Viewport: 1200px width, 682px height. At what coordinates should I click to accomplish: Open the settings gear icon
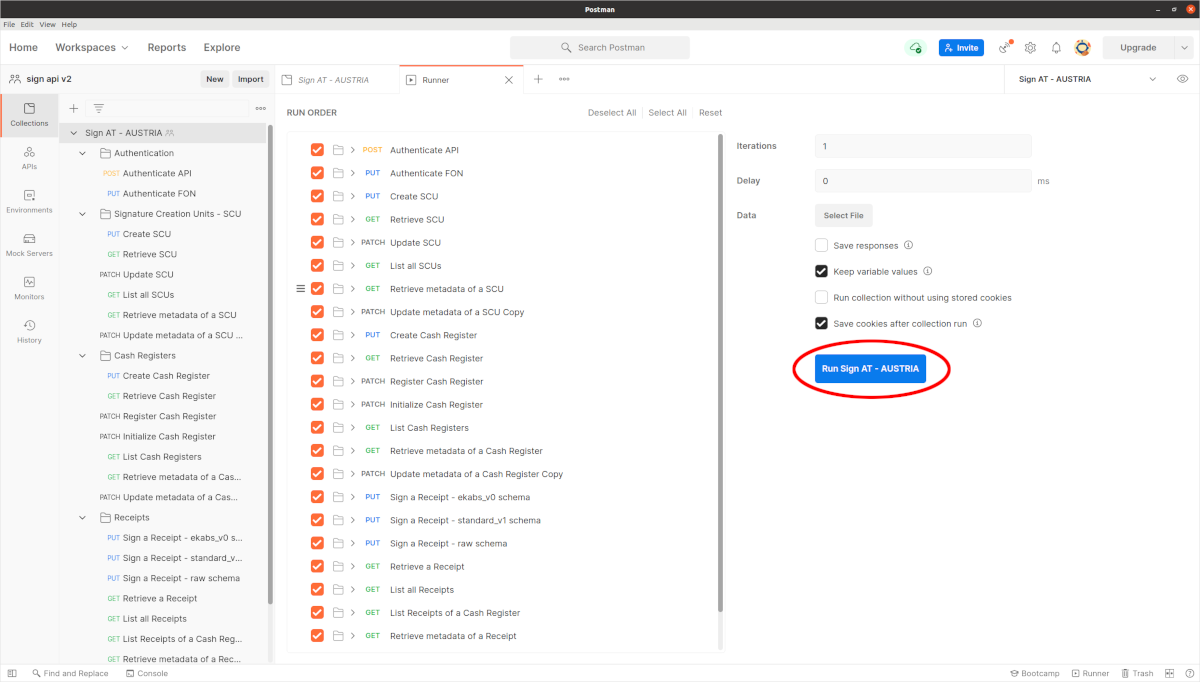click(1030, 47)
